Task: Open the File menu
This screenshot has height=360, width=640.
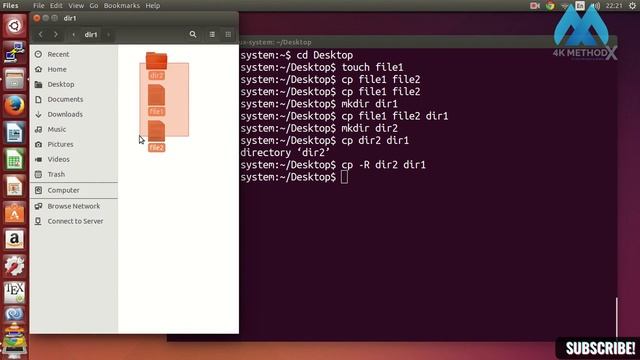Action: (x=39, y=5)
